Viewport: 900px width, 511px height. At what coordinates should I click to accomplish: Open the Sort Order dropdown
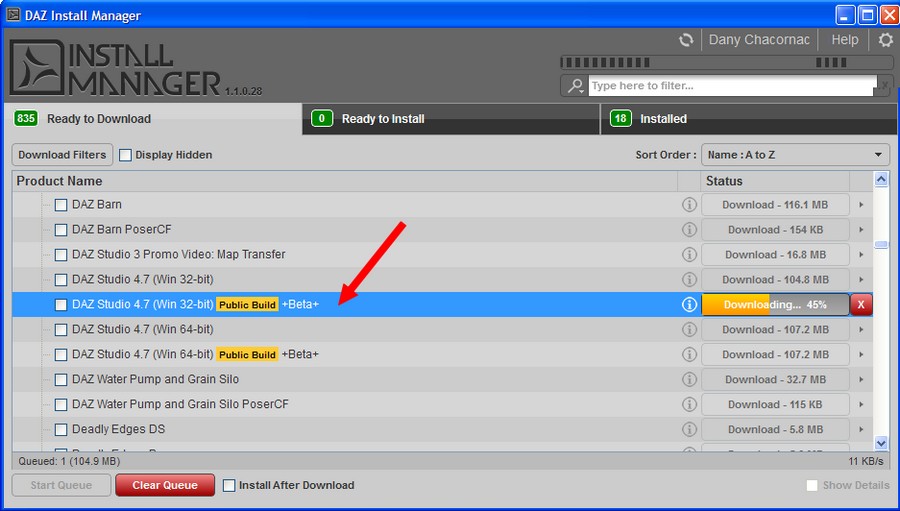[x=795, y=155]
